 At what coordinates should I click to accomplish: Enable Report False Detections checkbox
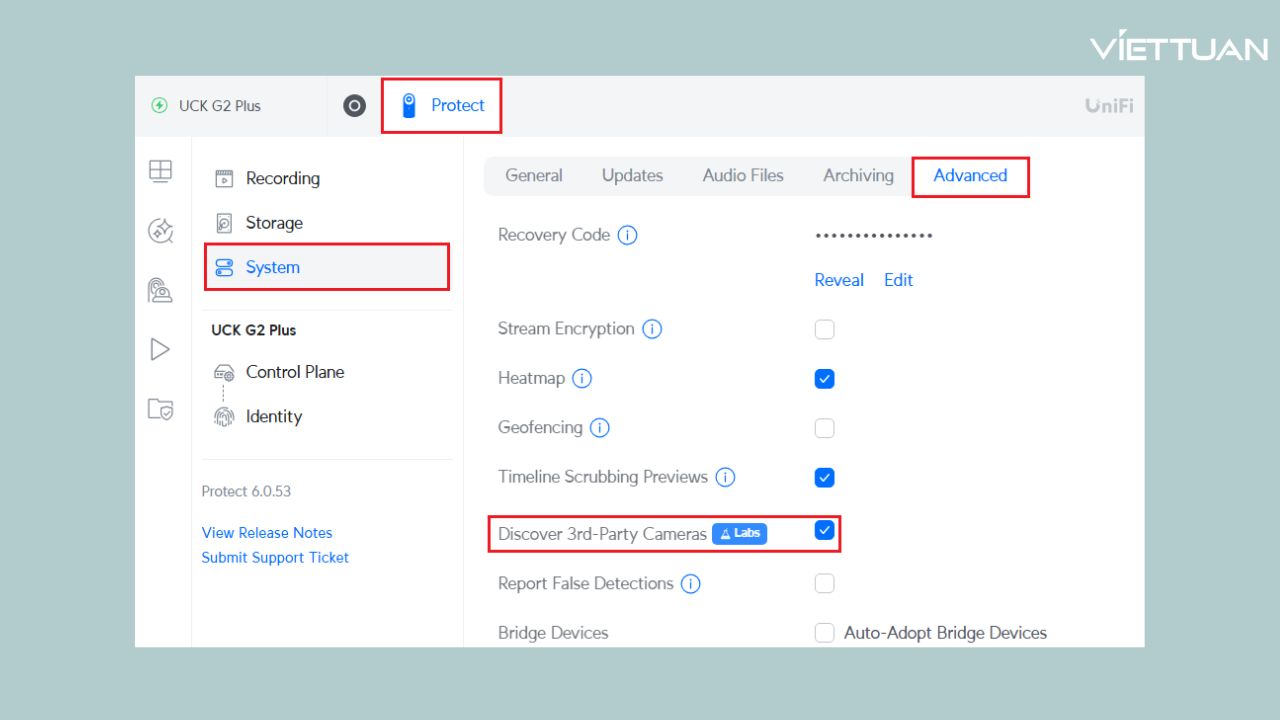[x=824, y=583]
